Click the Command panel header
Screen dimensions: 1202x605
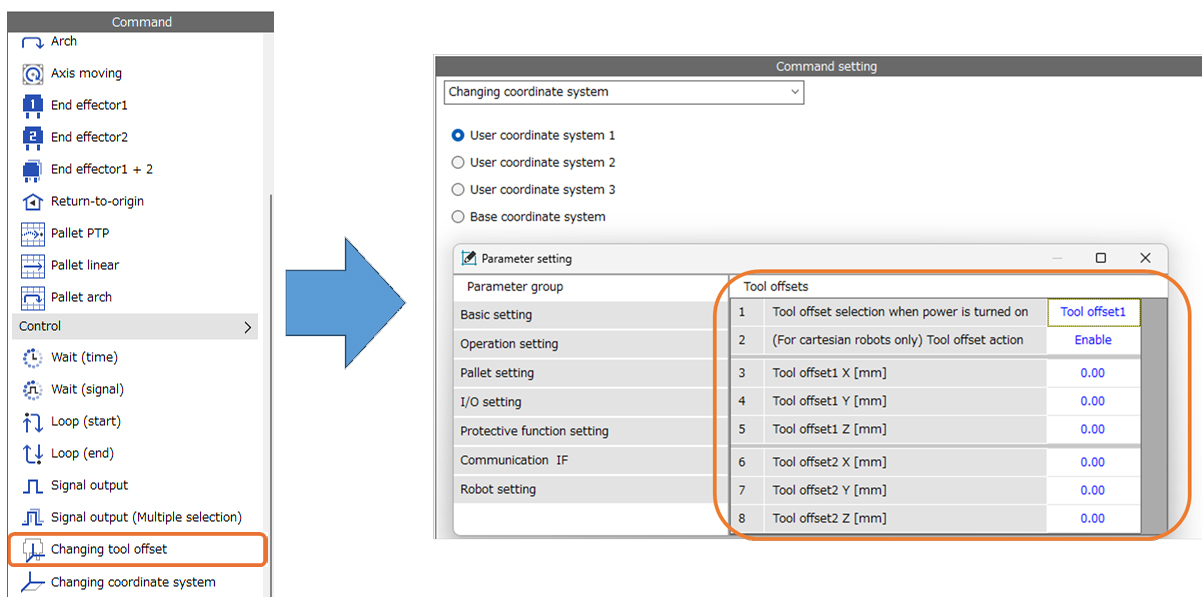(x=141, y=22)
